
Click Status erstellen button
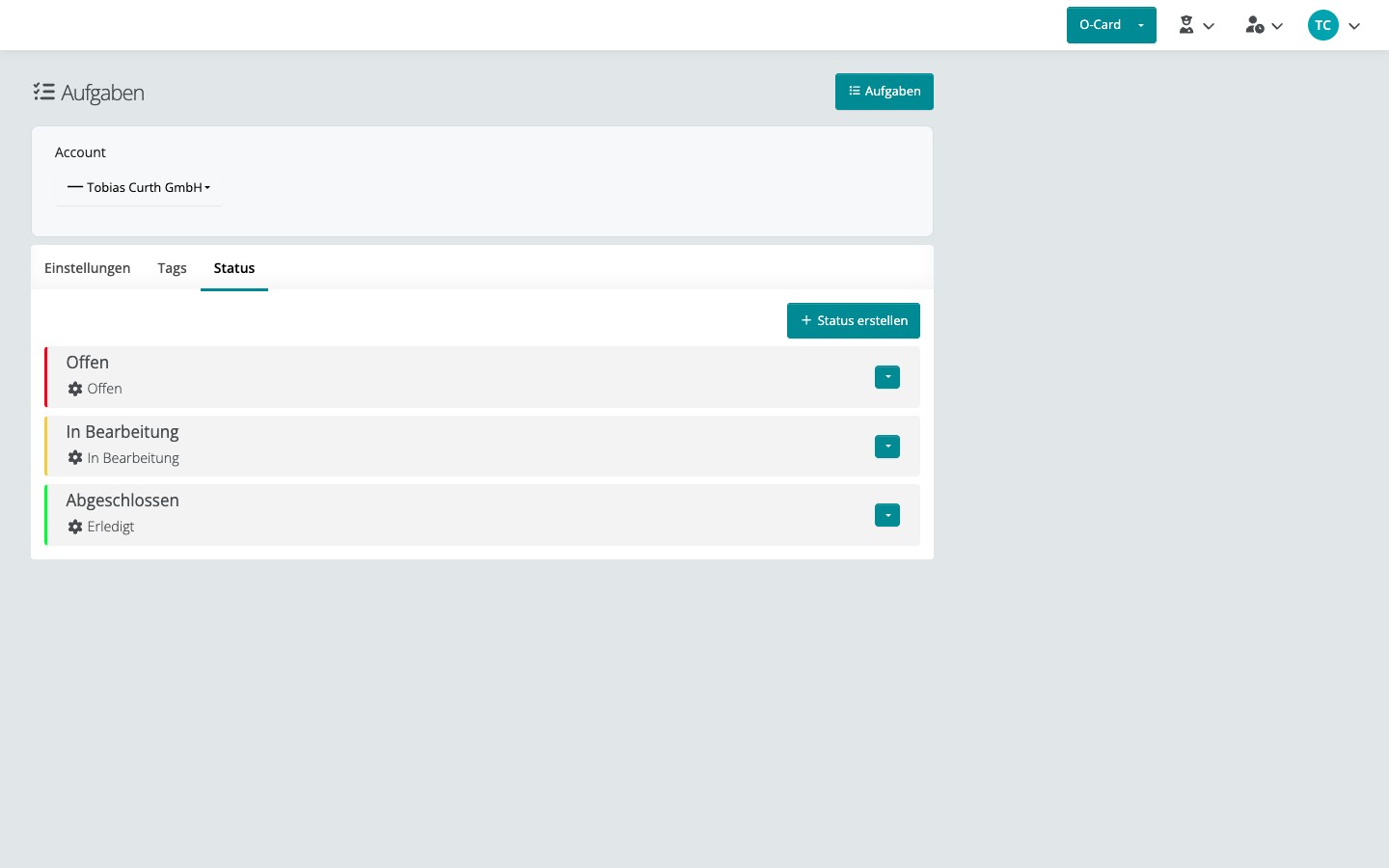(854, 320)
